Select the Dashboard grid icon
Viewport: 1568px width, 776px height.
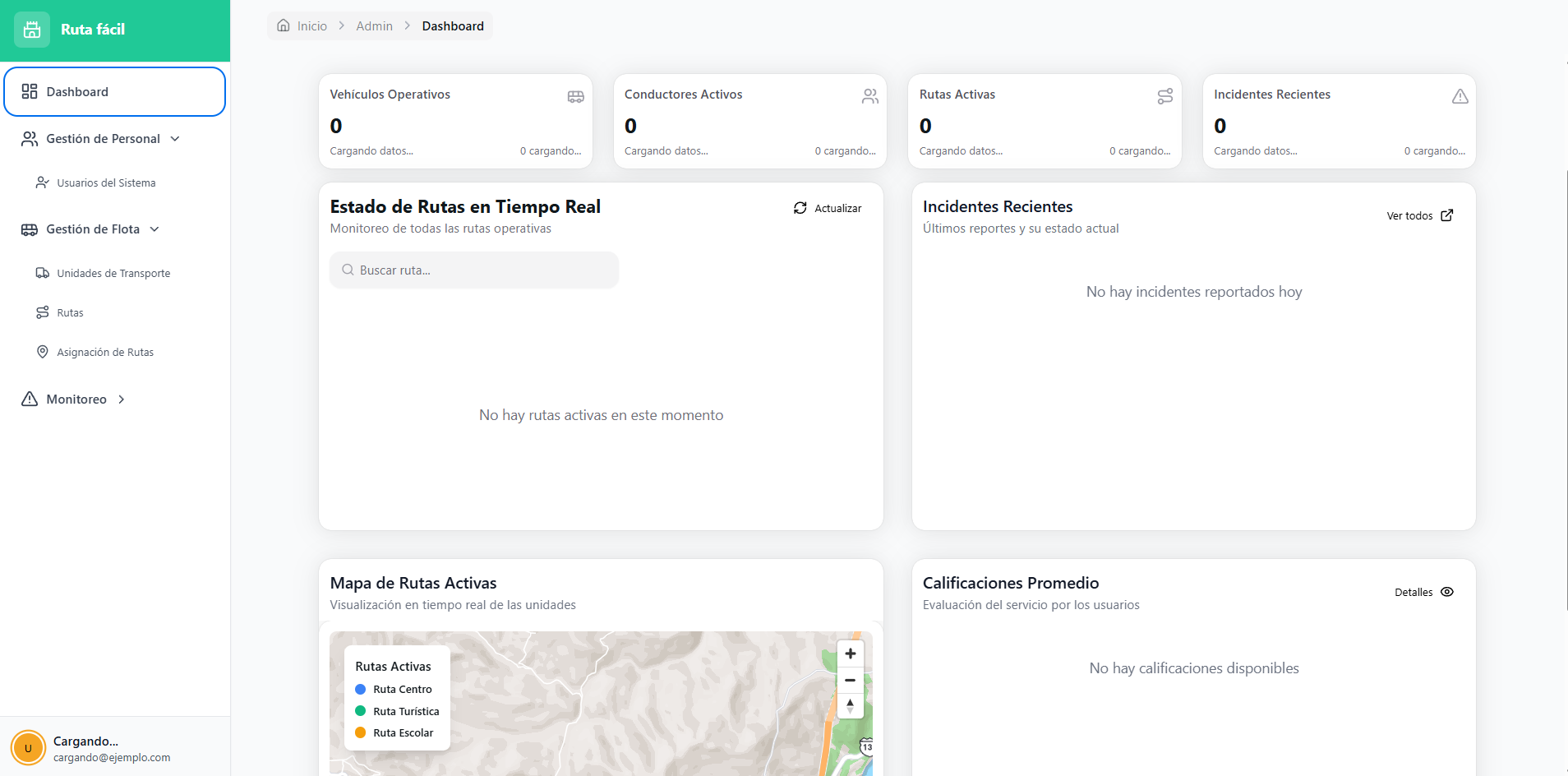tap(30, 91)
